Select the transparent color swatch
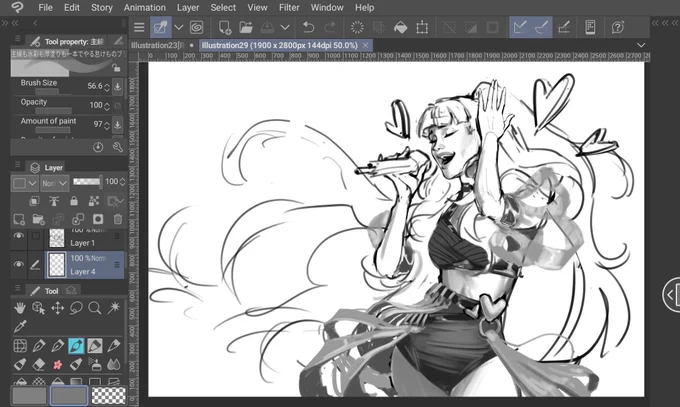The image size is (680, 407). [x=109, y=396]
